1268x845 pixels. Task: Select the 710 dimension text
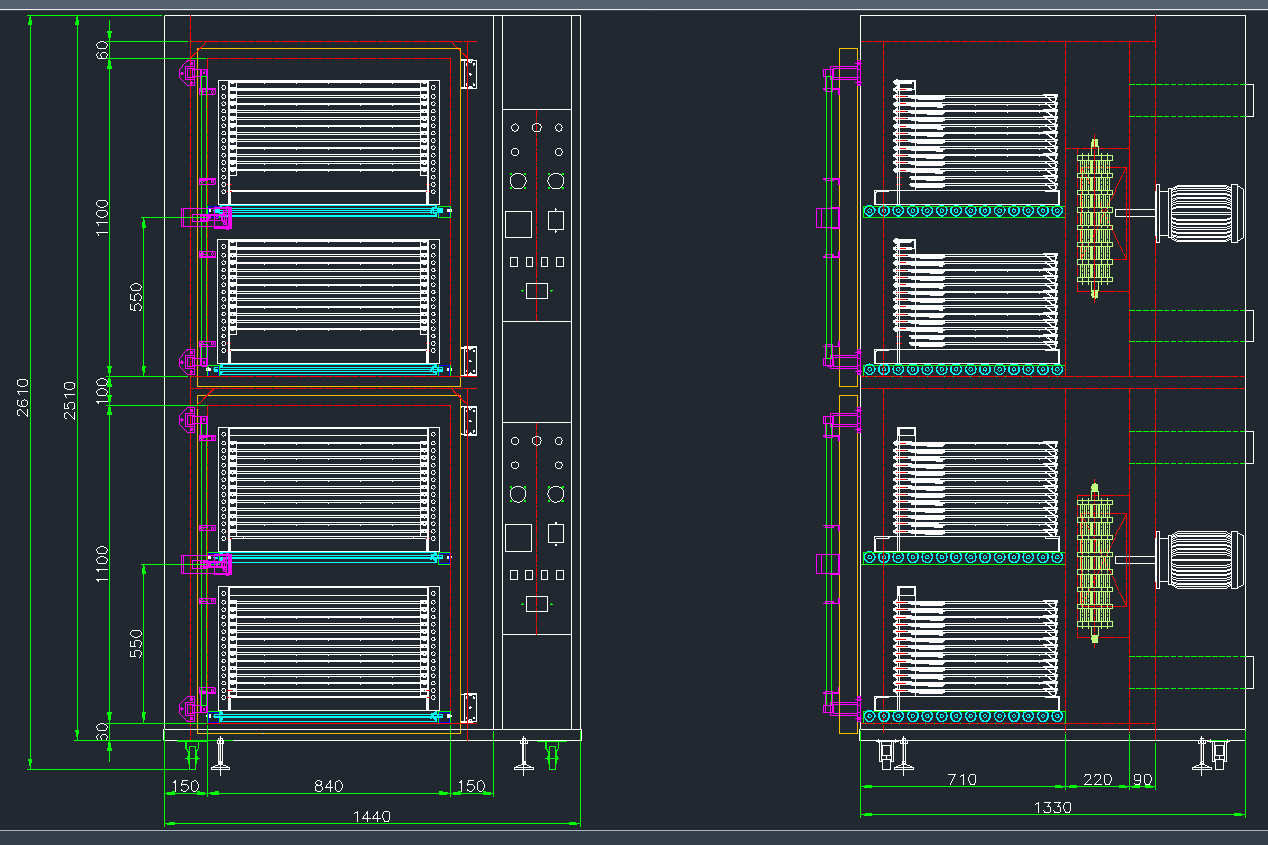[961, 779]
